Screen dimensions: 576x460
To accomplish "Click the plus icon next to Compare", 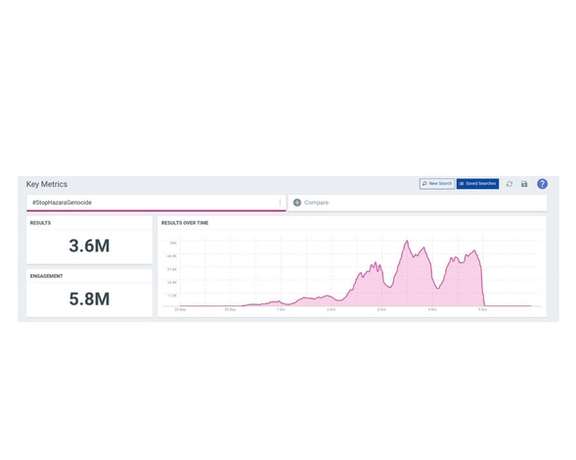I will click(x=297, y=202).
